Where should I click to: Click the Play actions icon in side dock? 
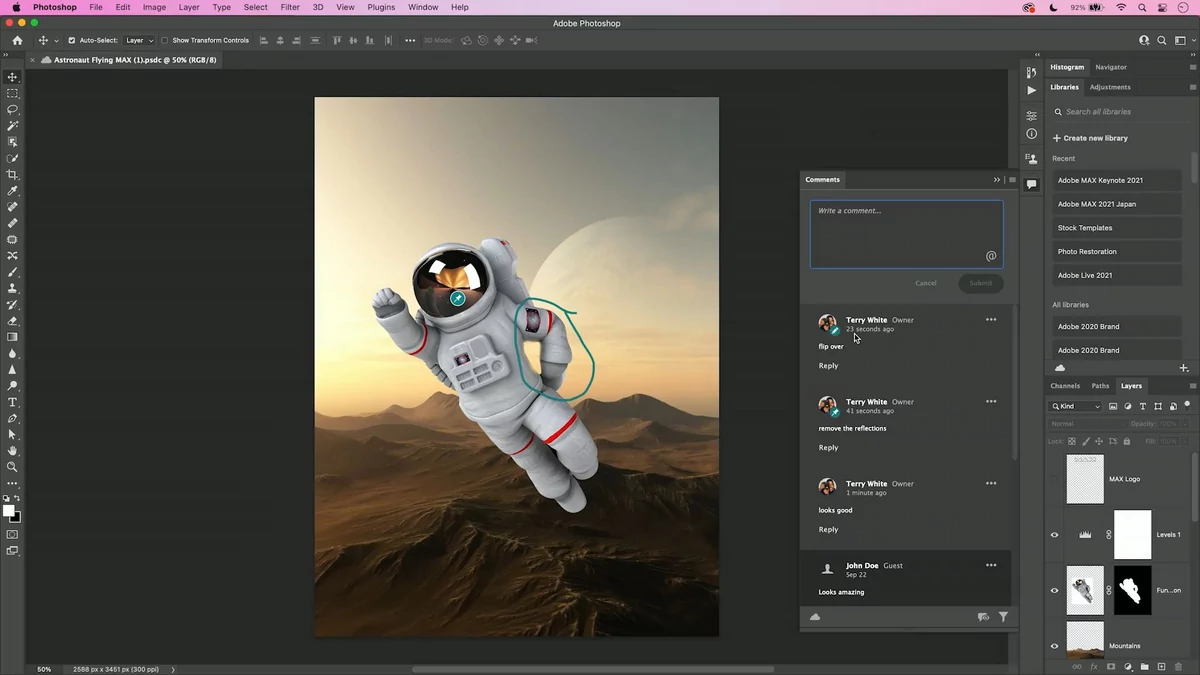click(x=1031, y=90)
